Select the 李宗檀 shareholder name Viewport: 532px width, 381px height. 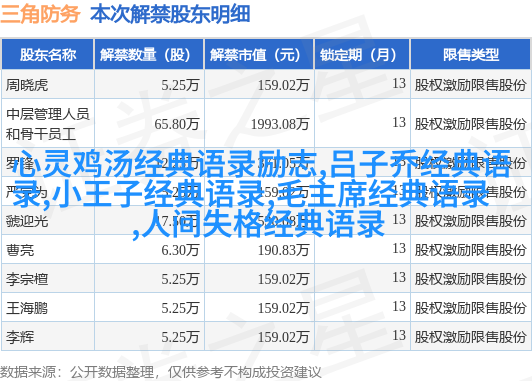pyautogui.click(x=27, y=279)
